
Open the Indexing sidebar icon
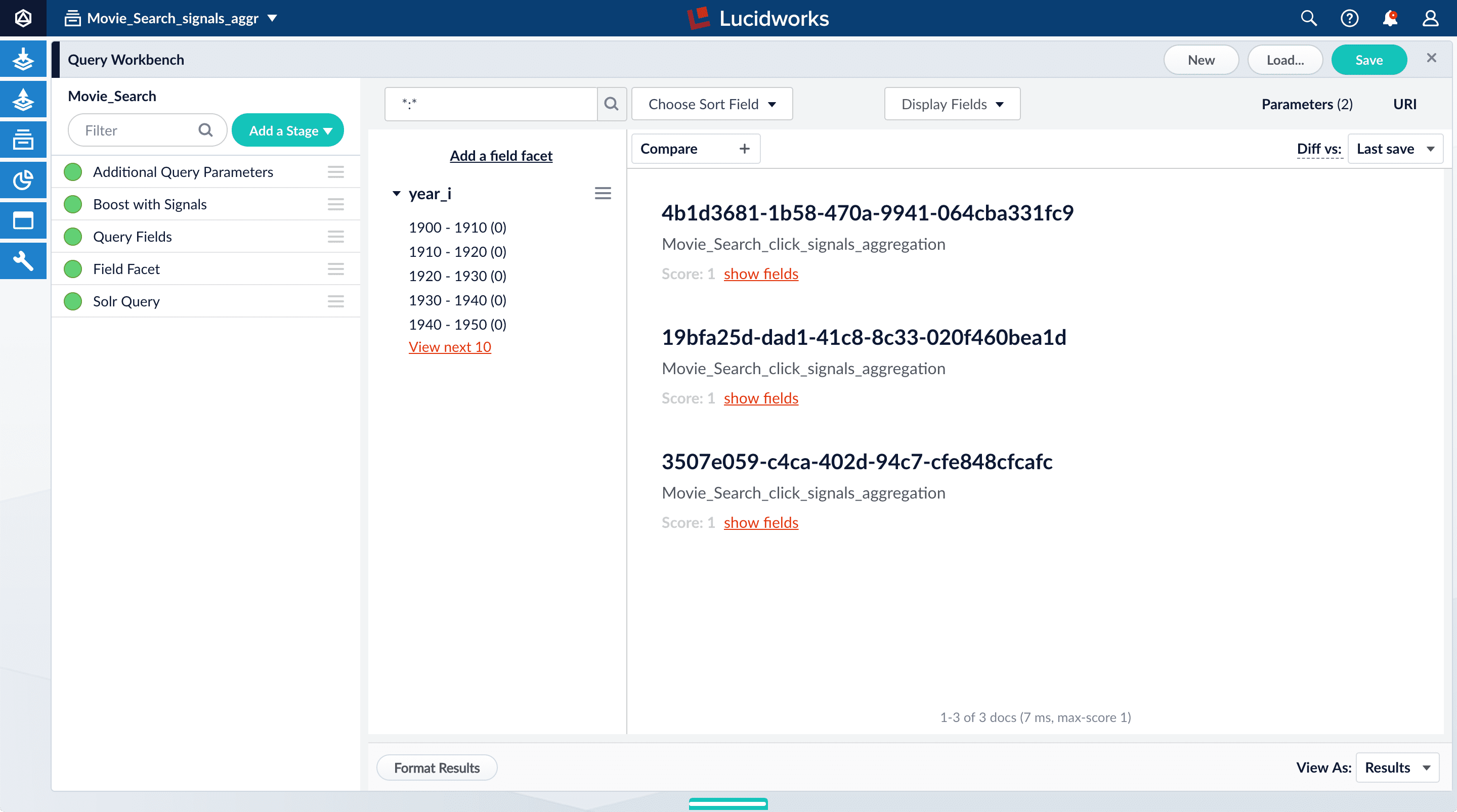pyautogui.click(x=23, y=59)
